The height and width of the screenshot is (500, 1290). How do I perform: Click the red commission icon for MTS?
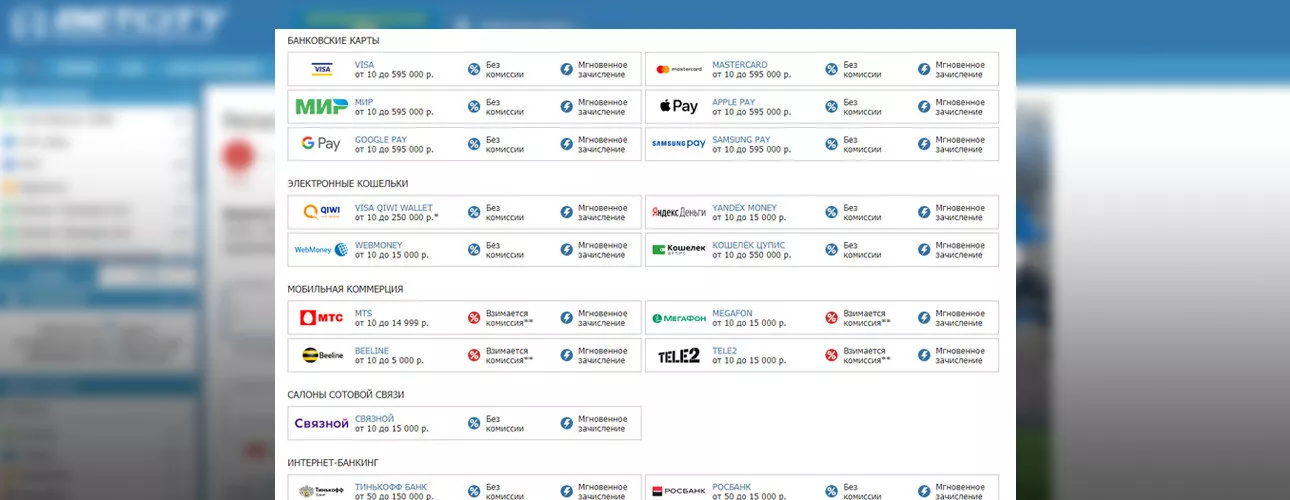pyautogui.click(x=474, y=318)
